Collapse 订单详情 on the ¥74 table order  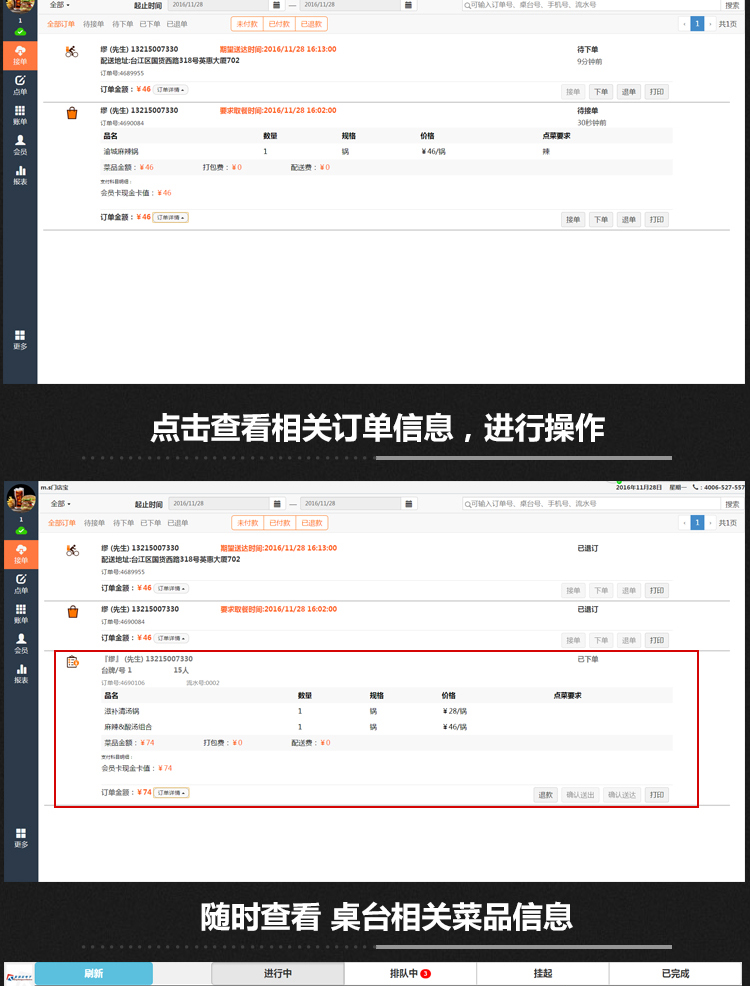click(x=171, y=792)
